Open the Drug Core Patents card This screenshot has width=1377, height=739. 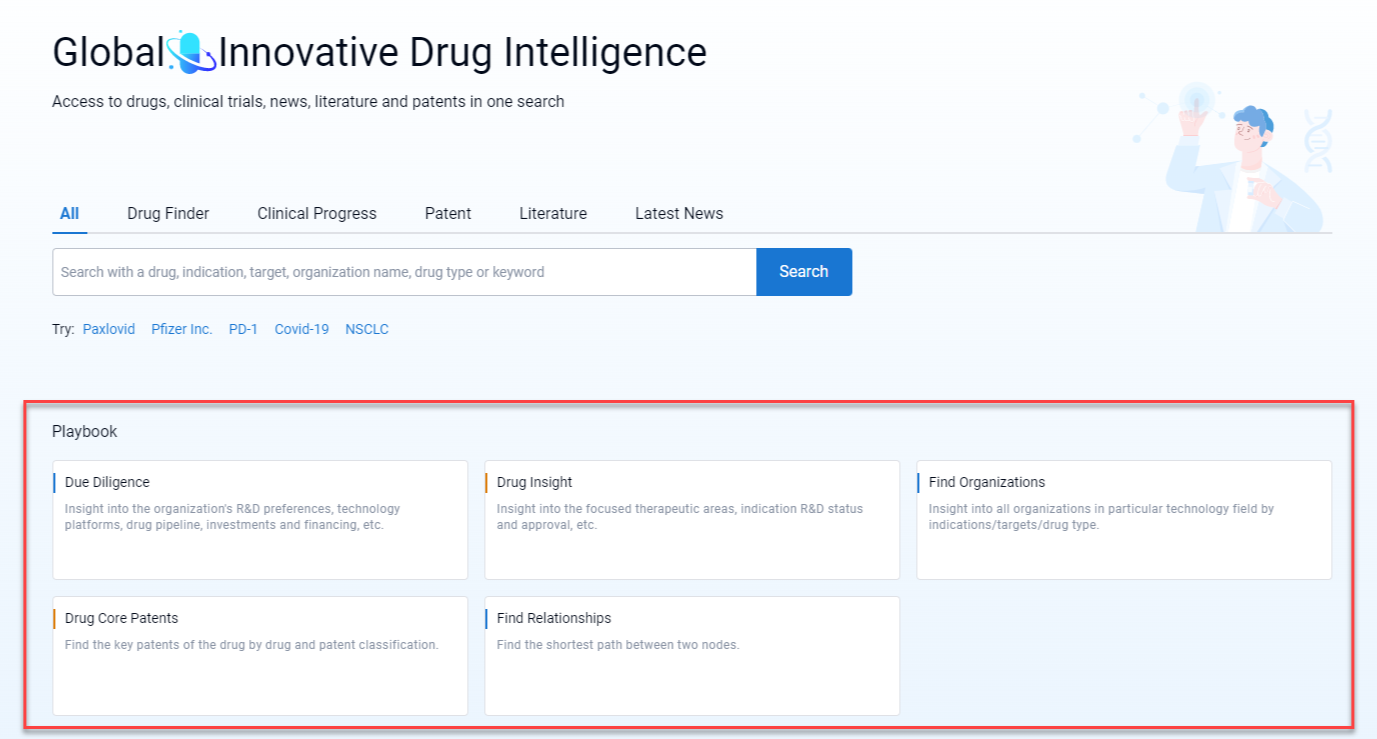[x=260, y=656]
